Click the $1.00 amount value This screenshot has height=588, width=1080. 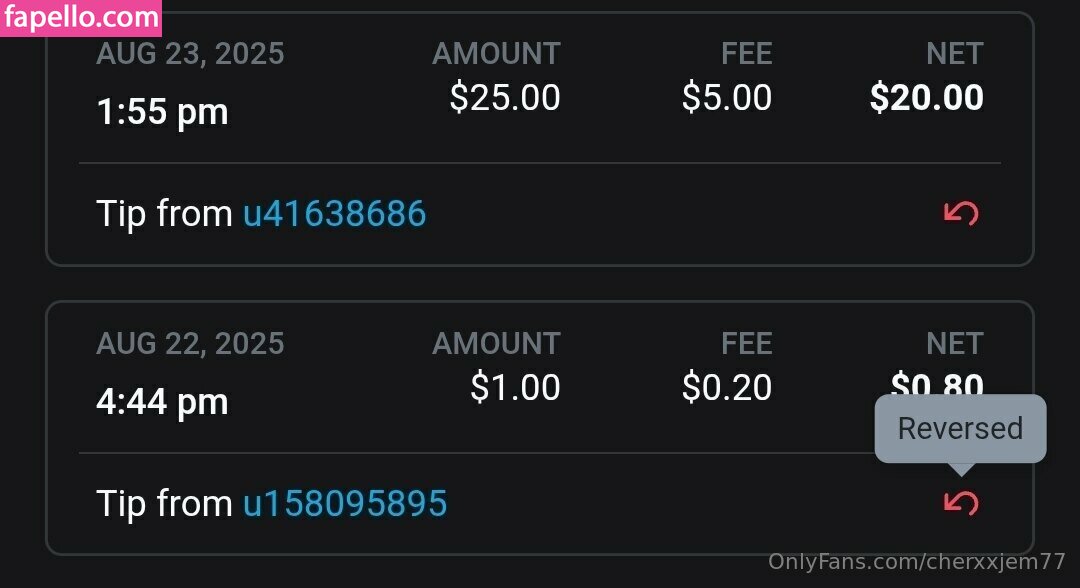515,387
